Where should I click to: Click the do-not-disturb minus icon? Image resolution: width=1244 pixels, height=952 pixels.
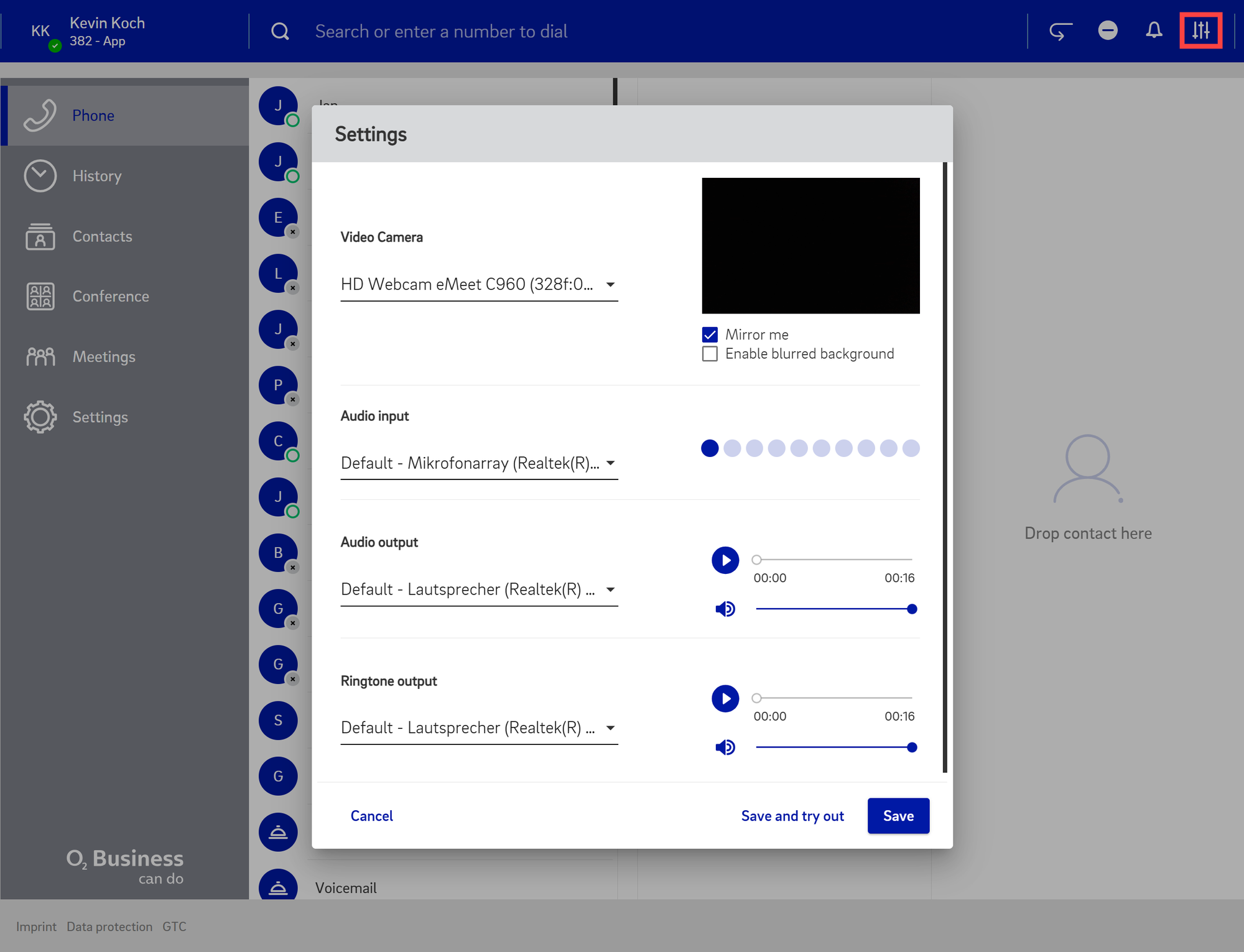tap(1107, 30)
